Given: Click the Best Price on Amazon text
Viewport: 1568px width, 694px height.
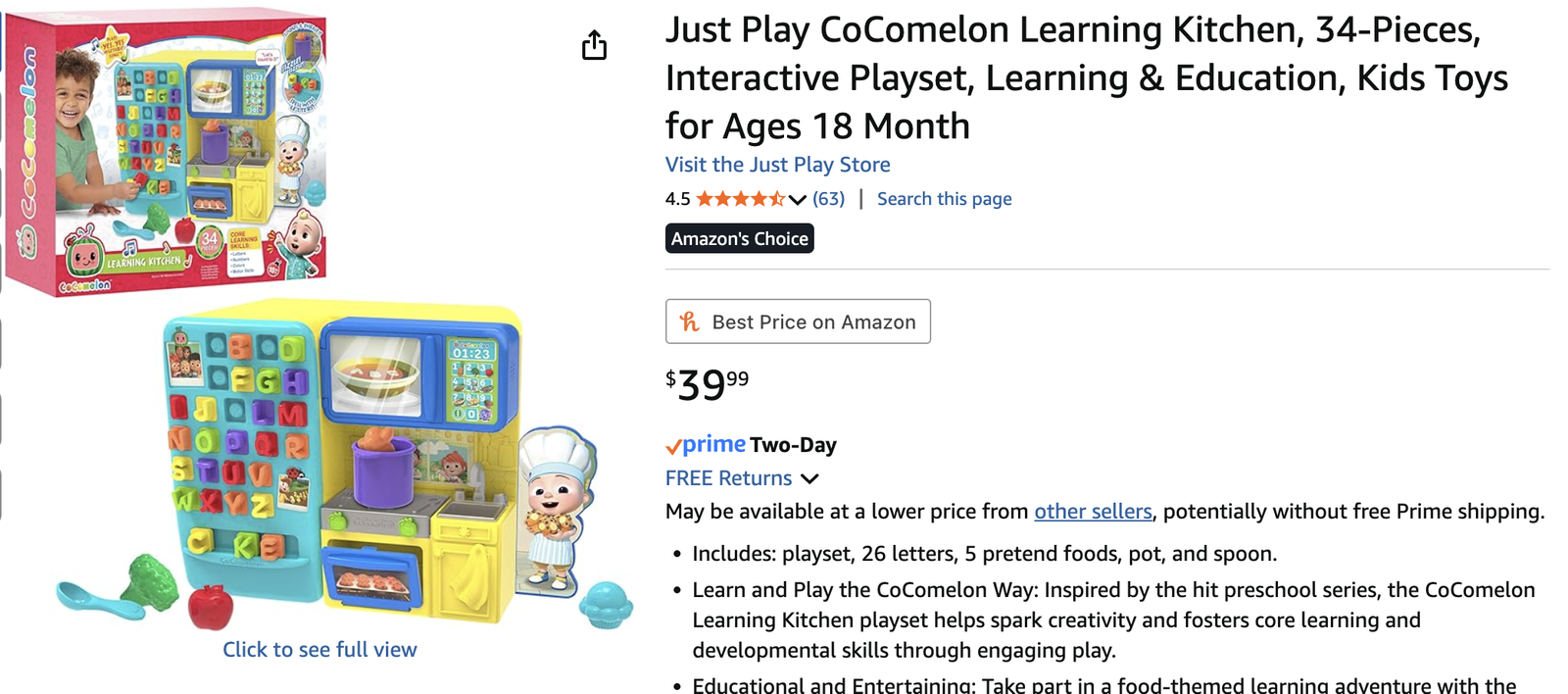Looking at the screenshot, I should 813,322.
